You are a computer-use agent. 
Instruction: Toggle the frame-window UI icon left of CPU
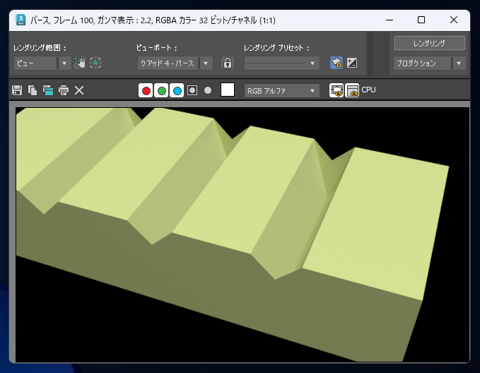(352, 90)
